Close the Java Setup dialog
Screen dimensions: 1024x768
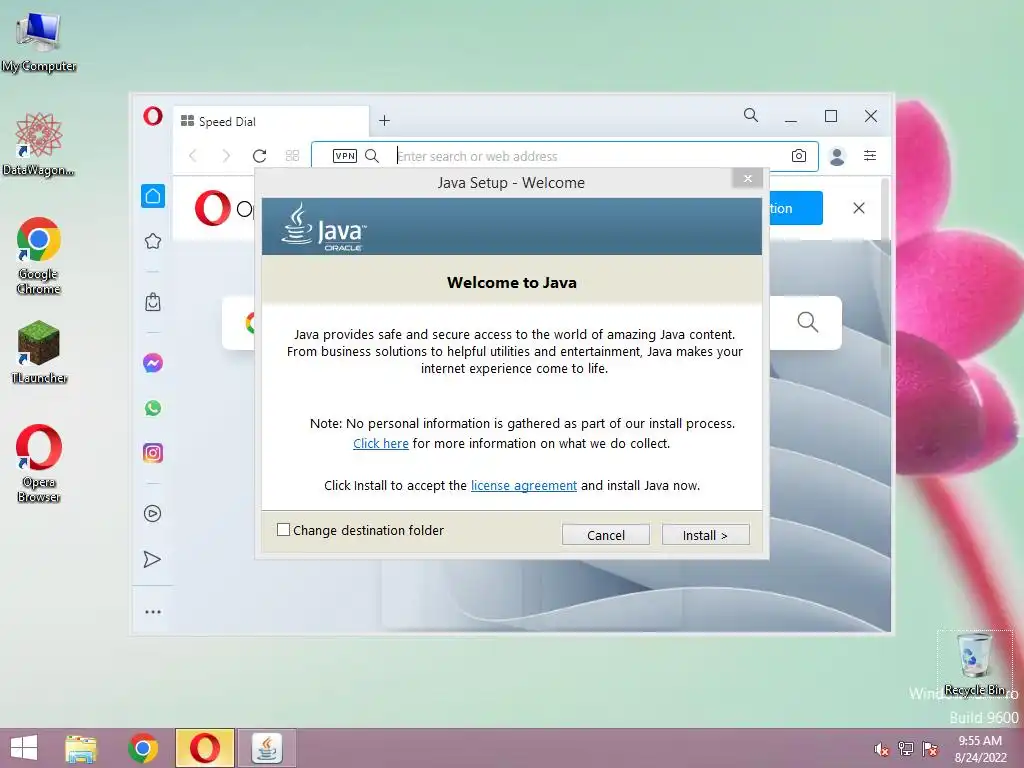[748, 178]
